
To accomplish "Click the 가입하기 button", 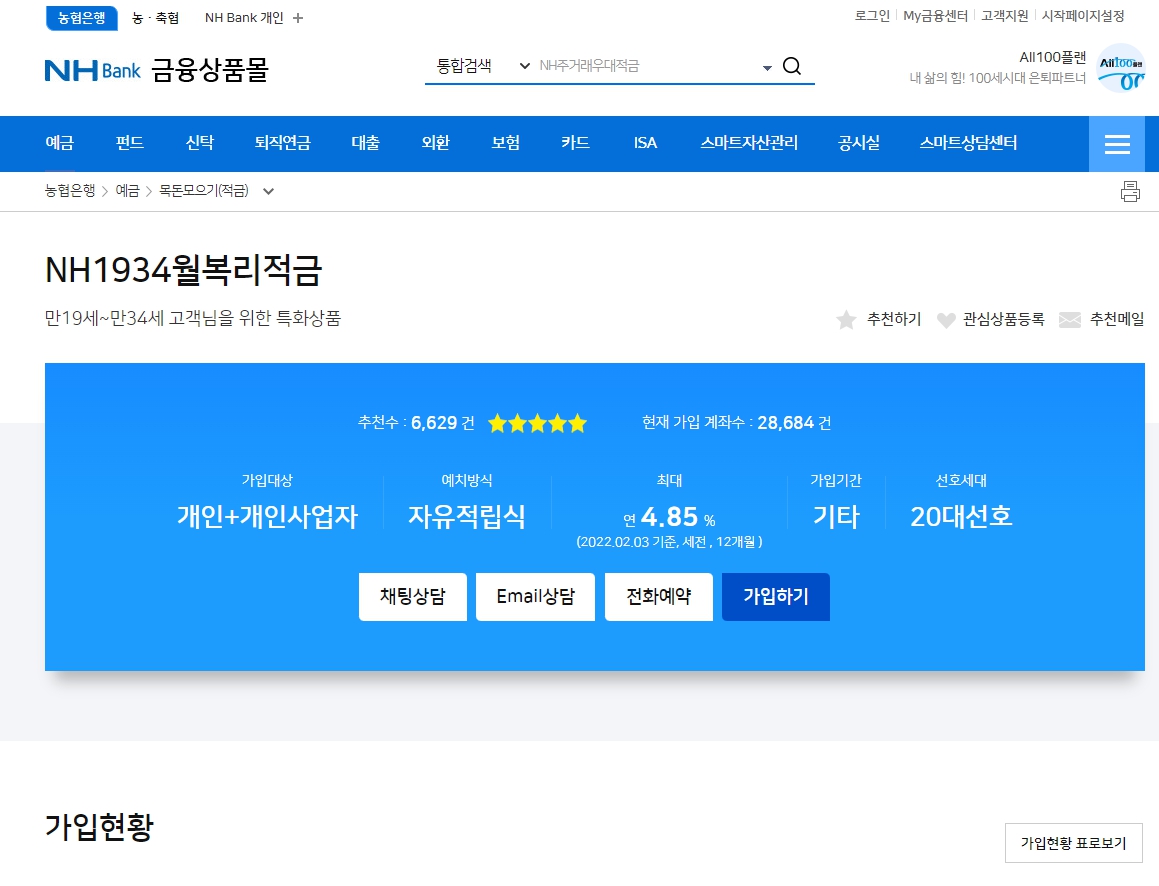I will coord(775,597).
